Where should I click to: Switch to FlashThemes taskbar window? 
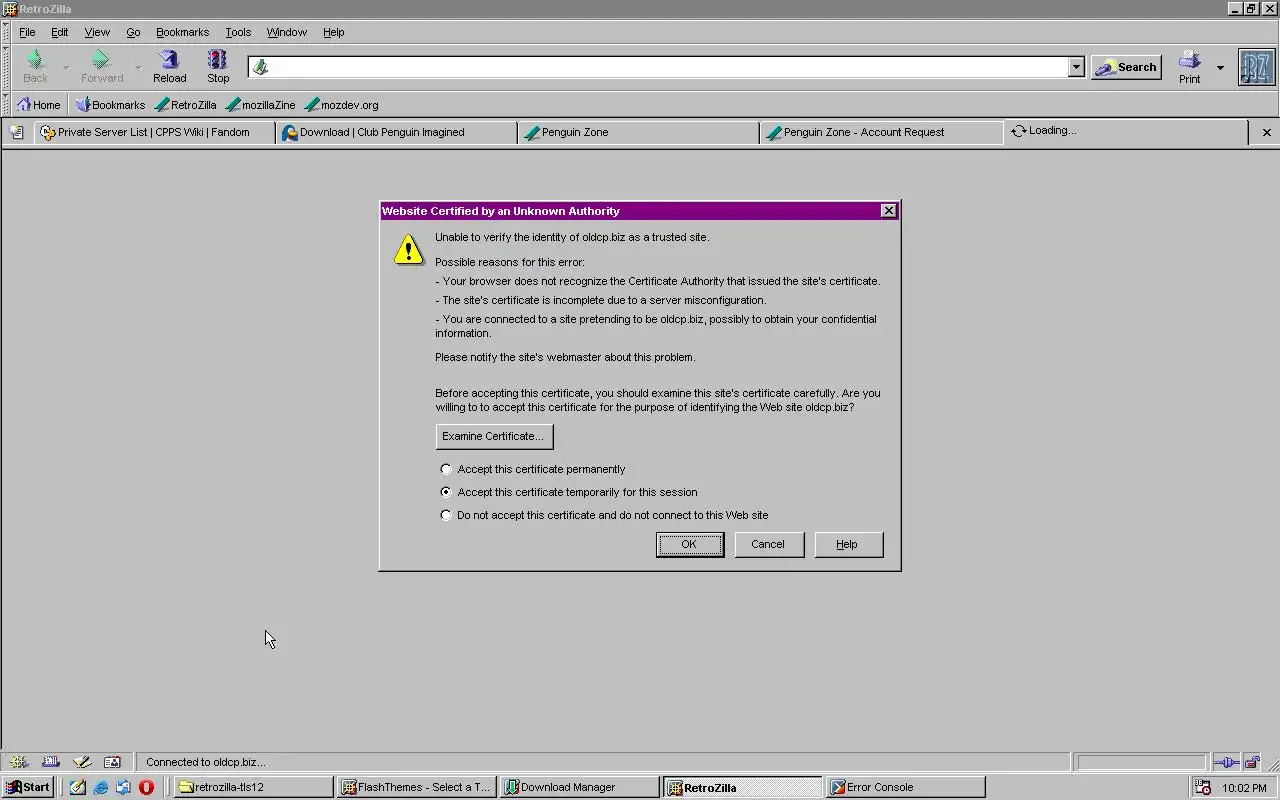(417, 787)
